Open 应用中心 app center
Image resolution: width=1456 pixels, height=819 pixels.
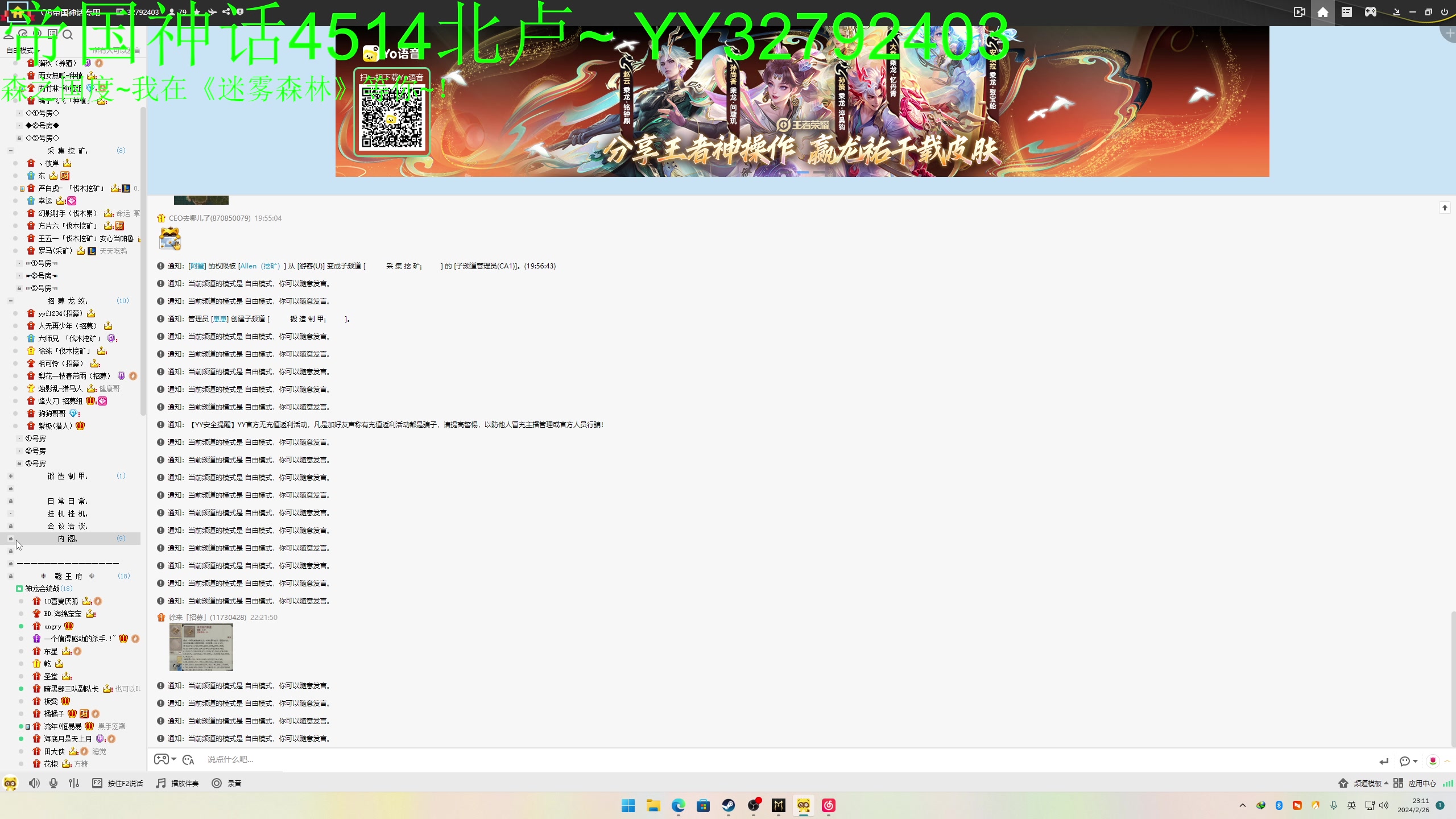click(x=1414, y=783)
